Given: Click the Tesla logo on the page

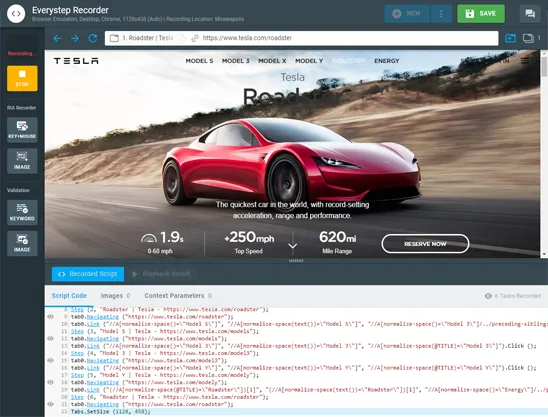Looking at the screenshot, I should point(76,61).
